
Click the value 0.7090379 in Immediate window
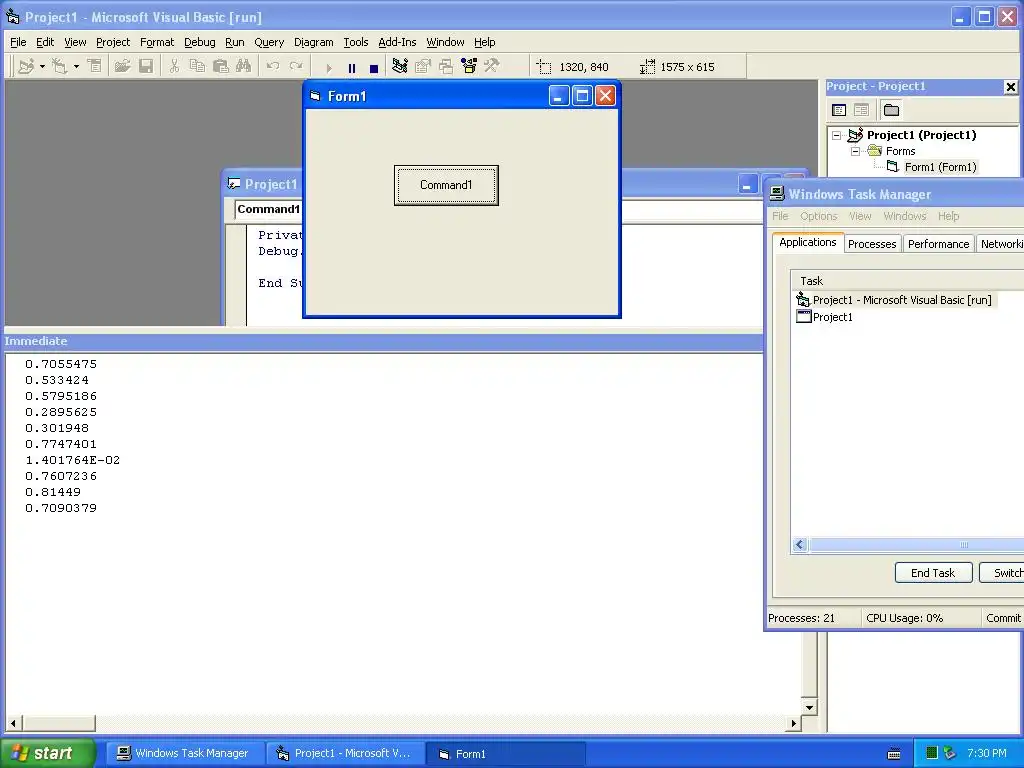click(x=61, y=508)
